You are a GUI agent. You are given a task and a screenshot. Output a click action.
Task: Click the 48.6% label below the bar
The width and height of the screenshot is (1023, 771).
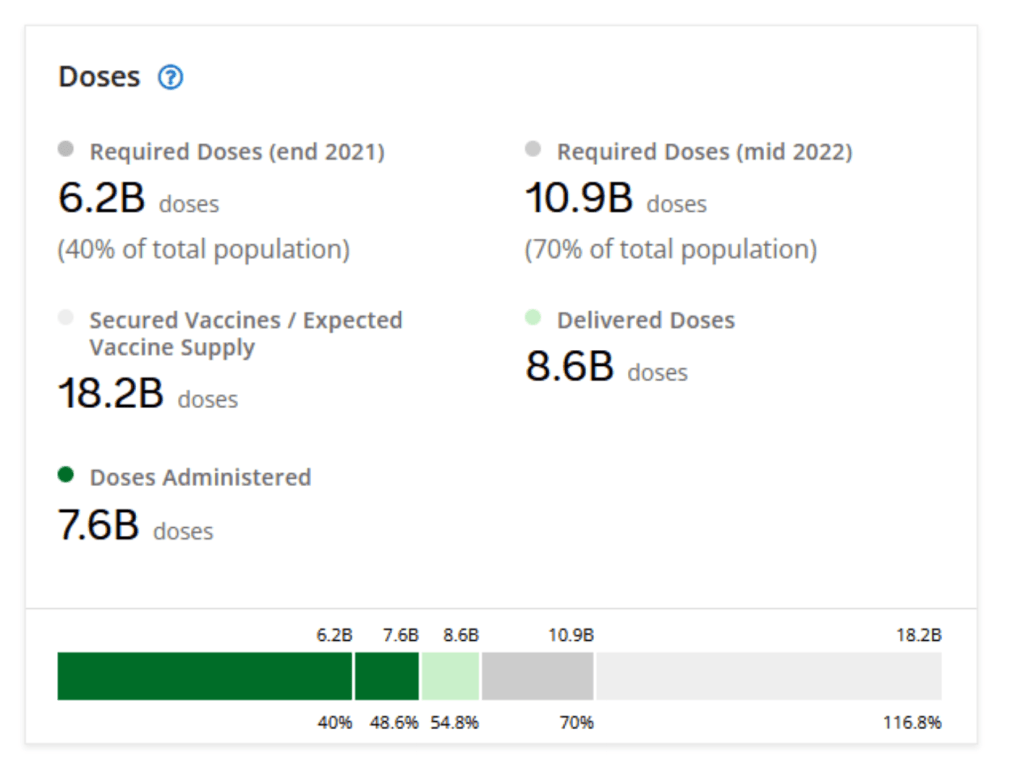coord(394,723)
